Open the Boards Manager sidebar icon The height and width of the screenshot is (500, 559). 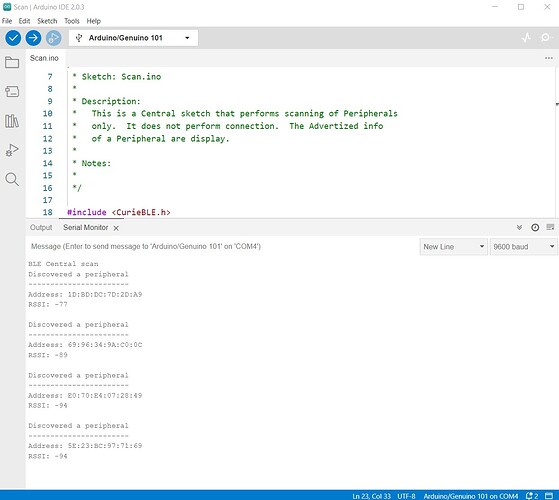[x=12, y=92]
